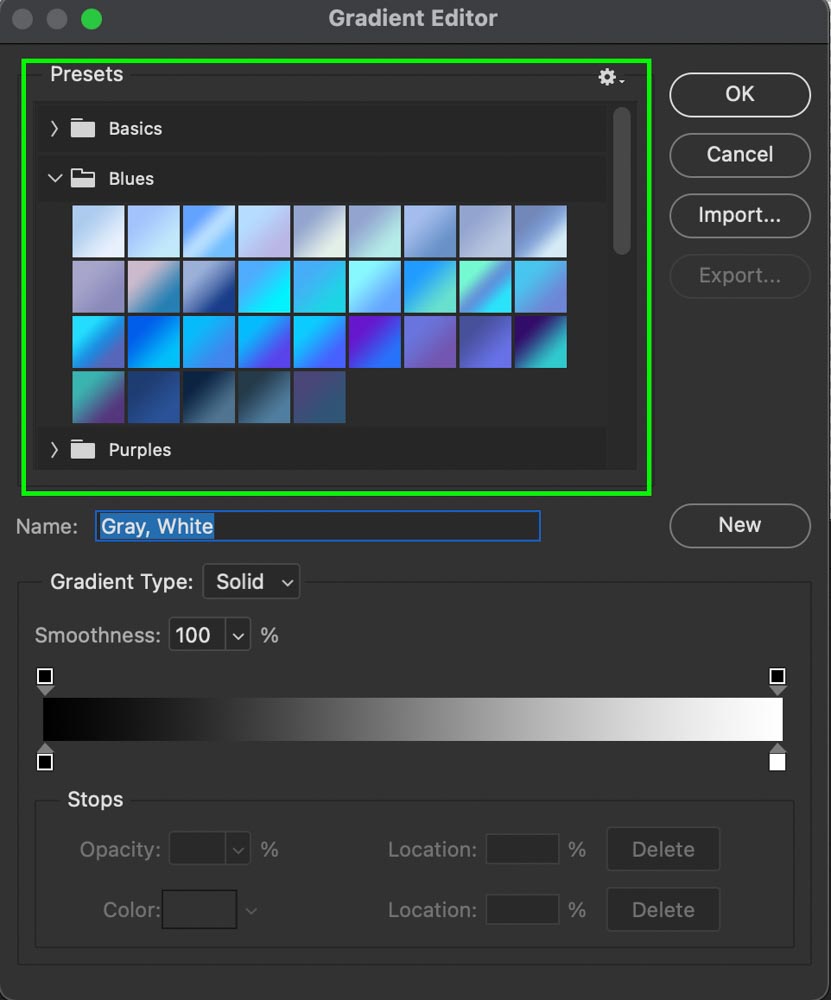This screenshot has width=831, height=1000.
Task: Click the Name field containing Gray, White
Action: pyautogui.click(x=318, y=526)
